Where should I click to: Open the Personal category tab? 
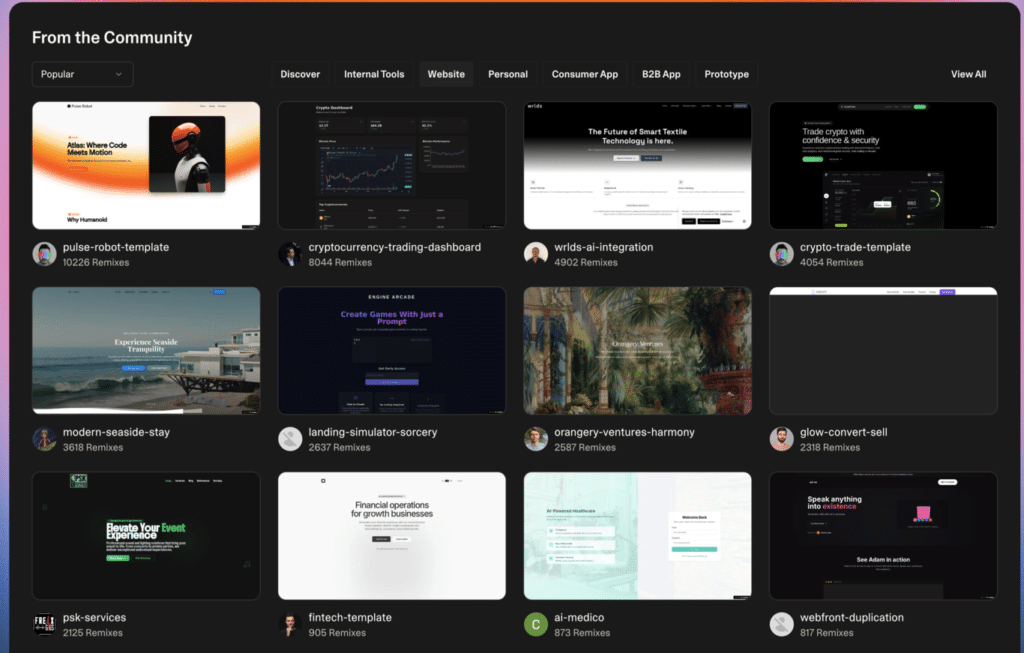click(508, 74)
